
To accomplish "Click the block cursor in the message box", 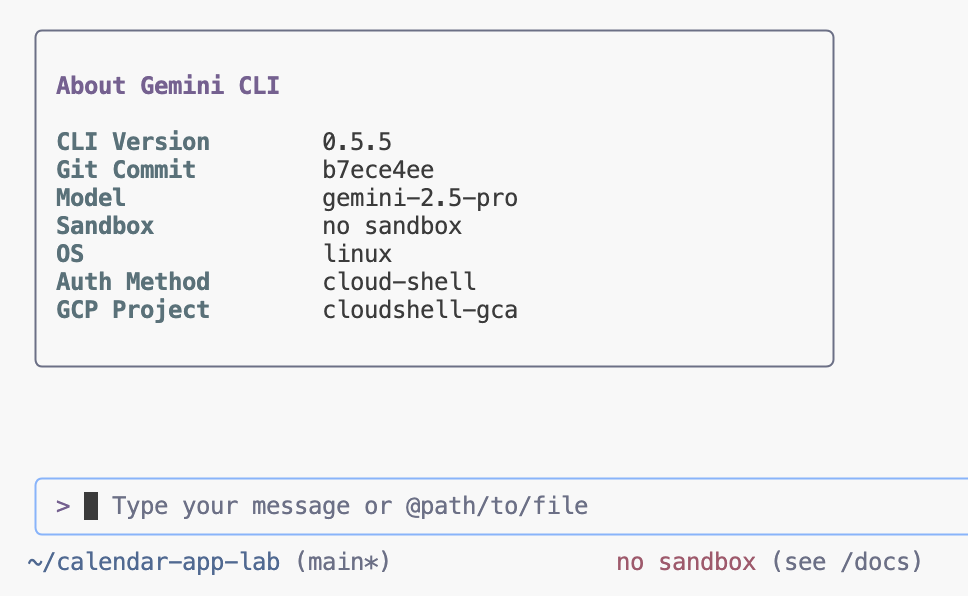I will [x=91, y=506].
